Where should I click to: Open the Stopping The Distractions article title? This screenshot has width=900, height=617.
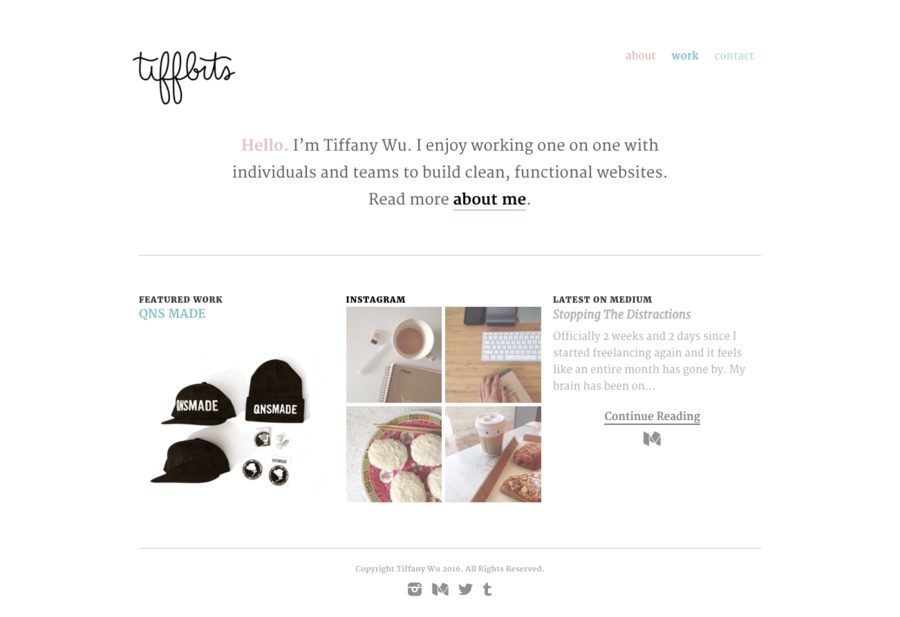pos(622,315)
